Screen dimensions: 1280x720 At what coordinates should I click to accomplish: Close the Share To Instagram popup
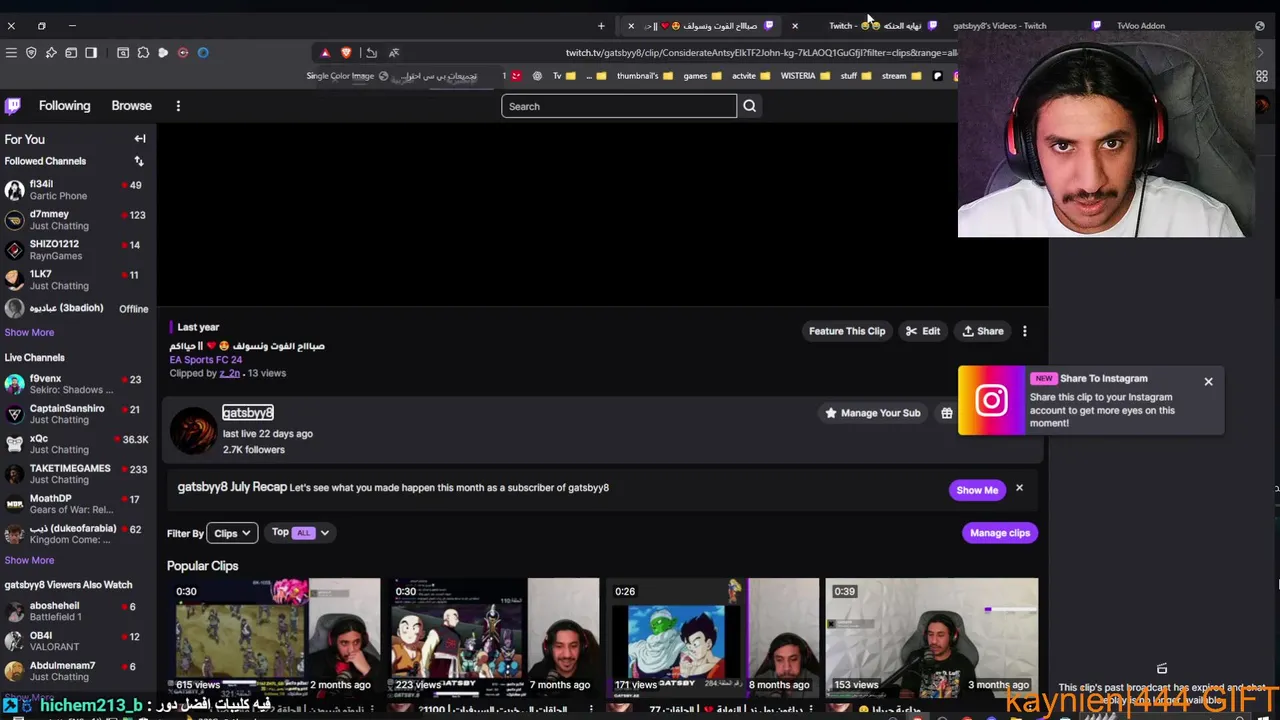pos(1208,381)
